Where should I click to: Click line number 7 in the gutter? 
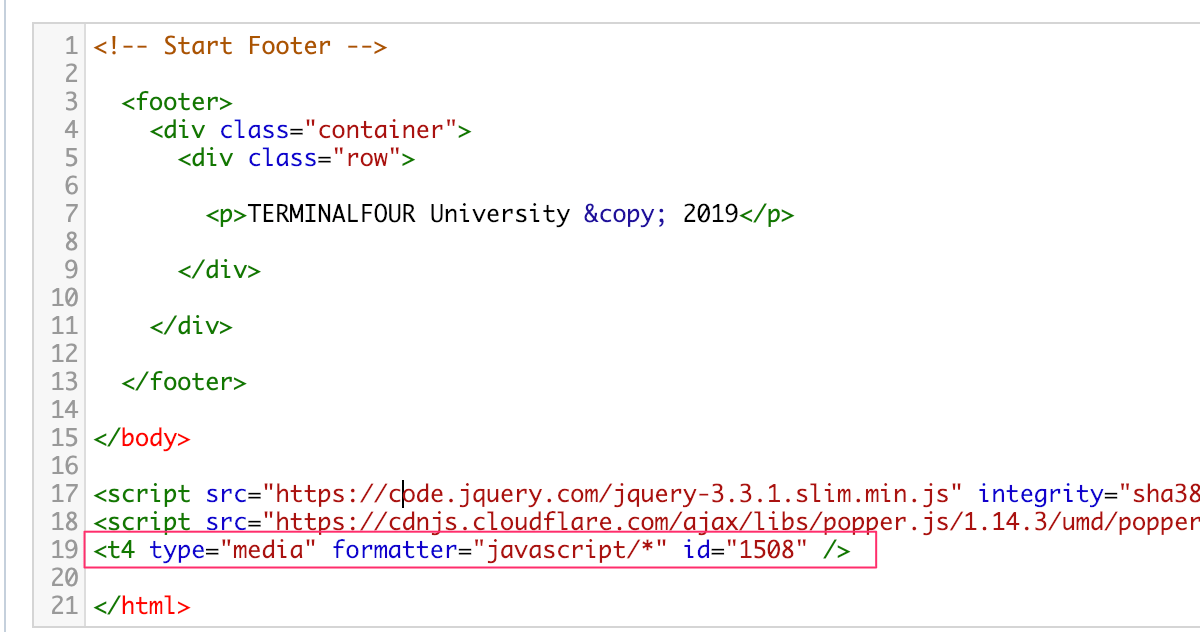pos(70,214)
